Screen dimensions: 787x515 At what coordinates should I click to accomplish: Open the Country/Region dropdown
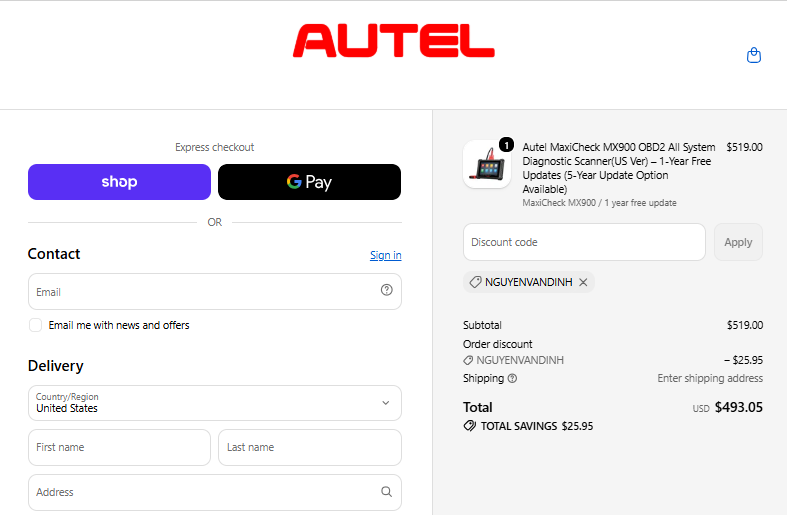pos(215,403)
